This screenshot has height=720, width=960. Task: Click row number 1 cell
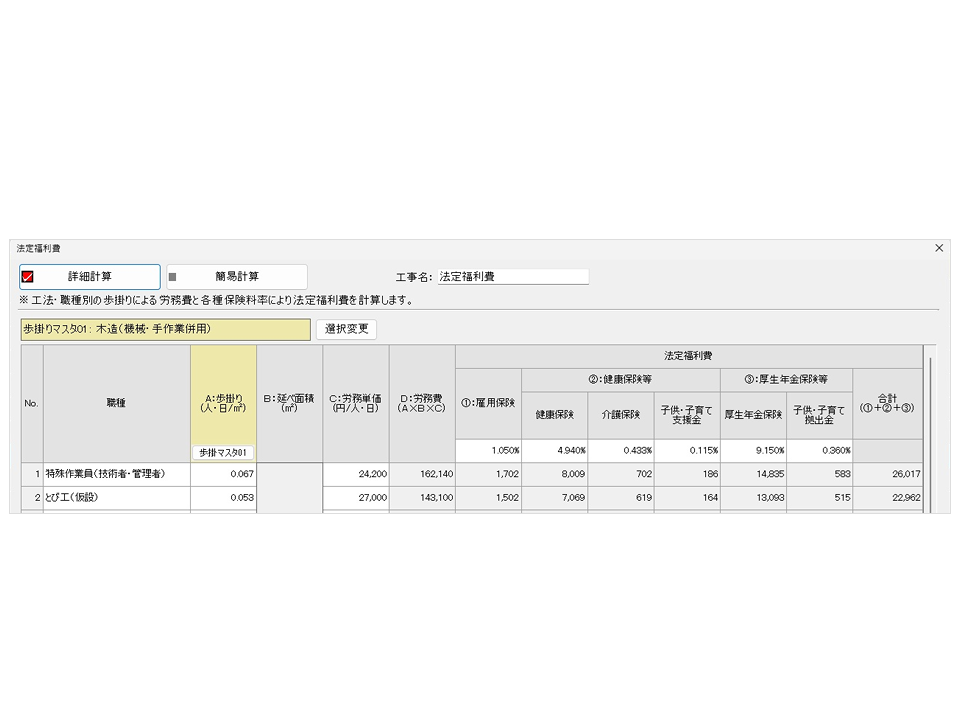(32, 474)
